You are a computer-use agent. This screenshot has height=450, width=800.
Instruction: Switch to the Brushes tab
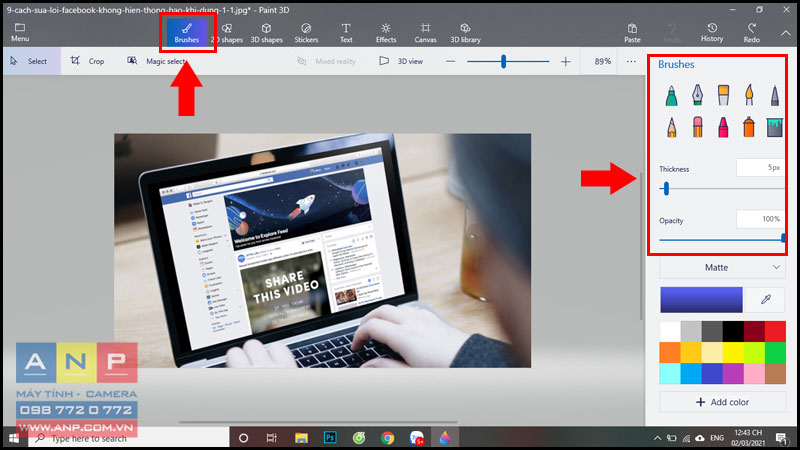(x=187, y=33)
